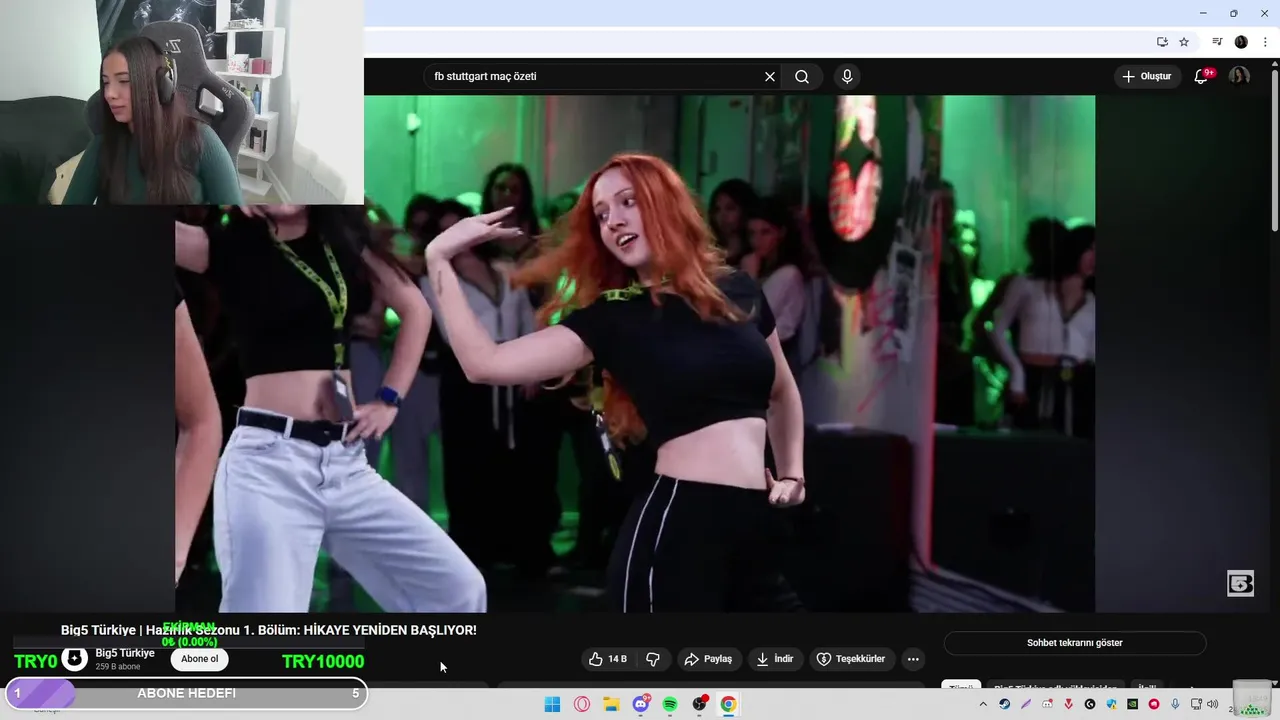Viewport: 1280px width, 720px height.
Task: Share the video via Paylaş
Action: pyautogui.click(x=708, y=659)
